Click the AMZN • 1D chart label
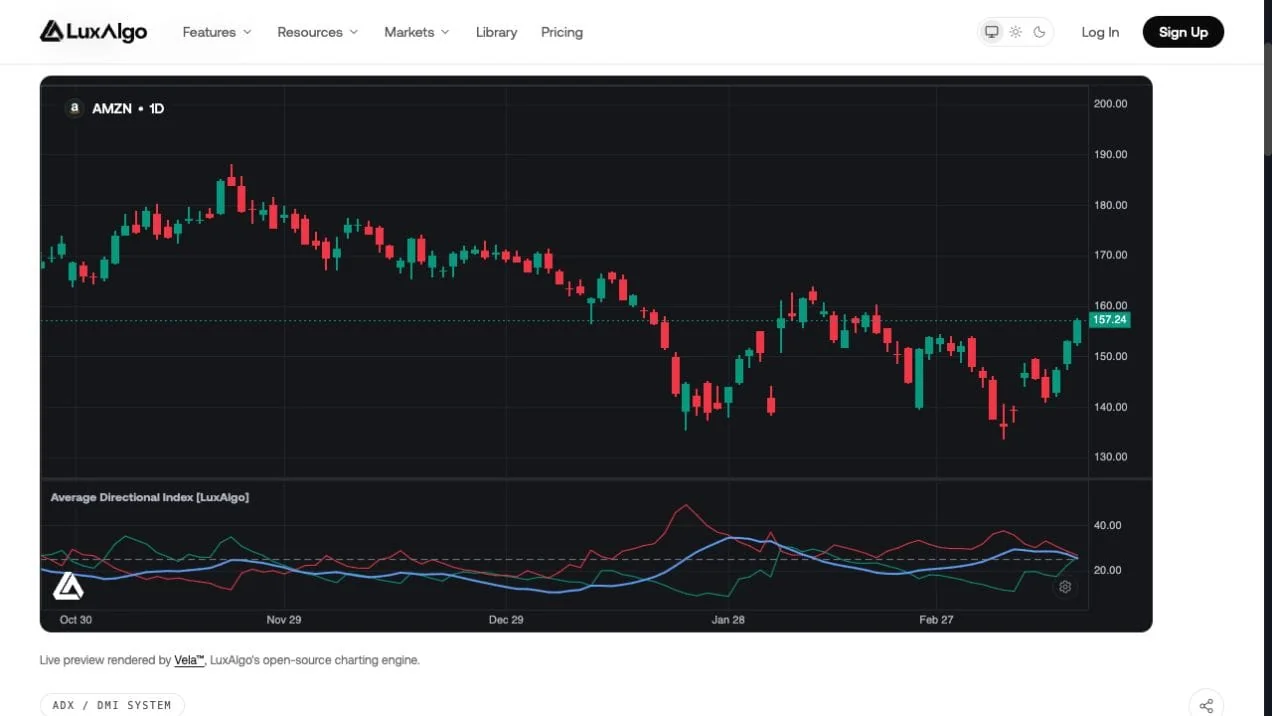This screenshot has height=716, width=1272. click(x=128, y=108)
